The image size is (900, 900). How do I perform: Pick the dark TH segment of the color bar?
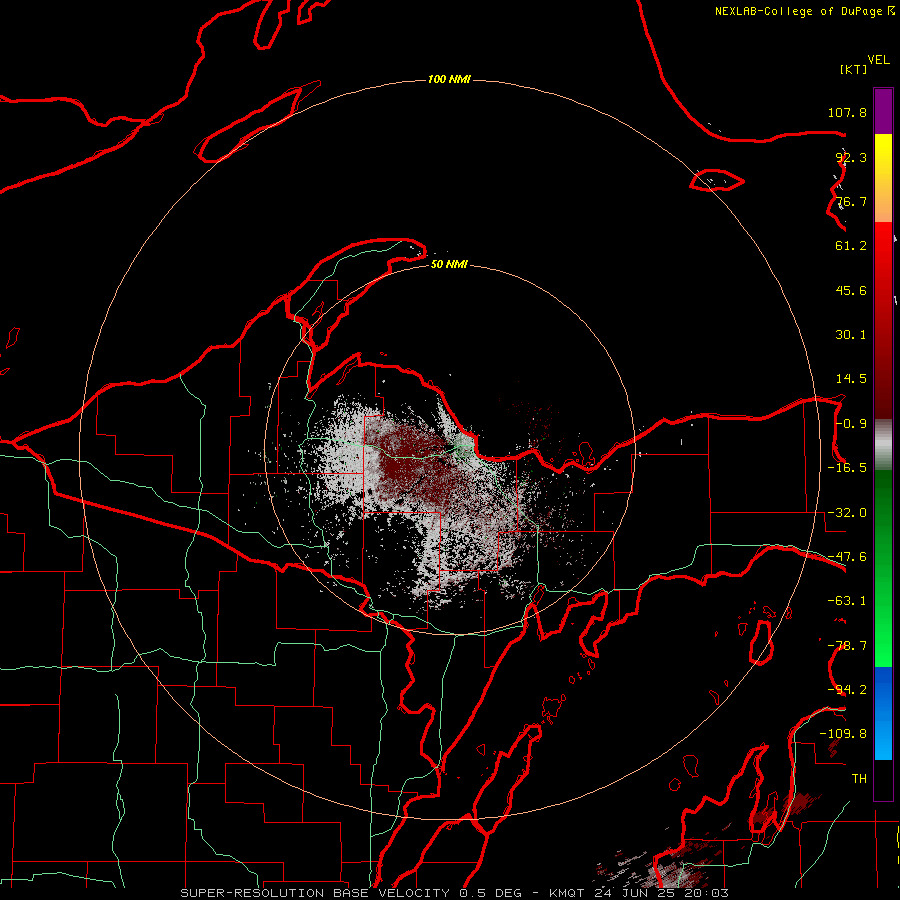883,779
